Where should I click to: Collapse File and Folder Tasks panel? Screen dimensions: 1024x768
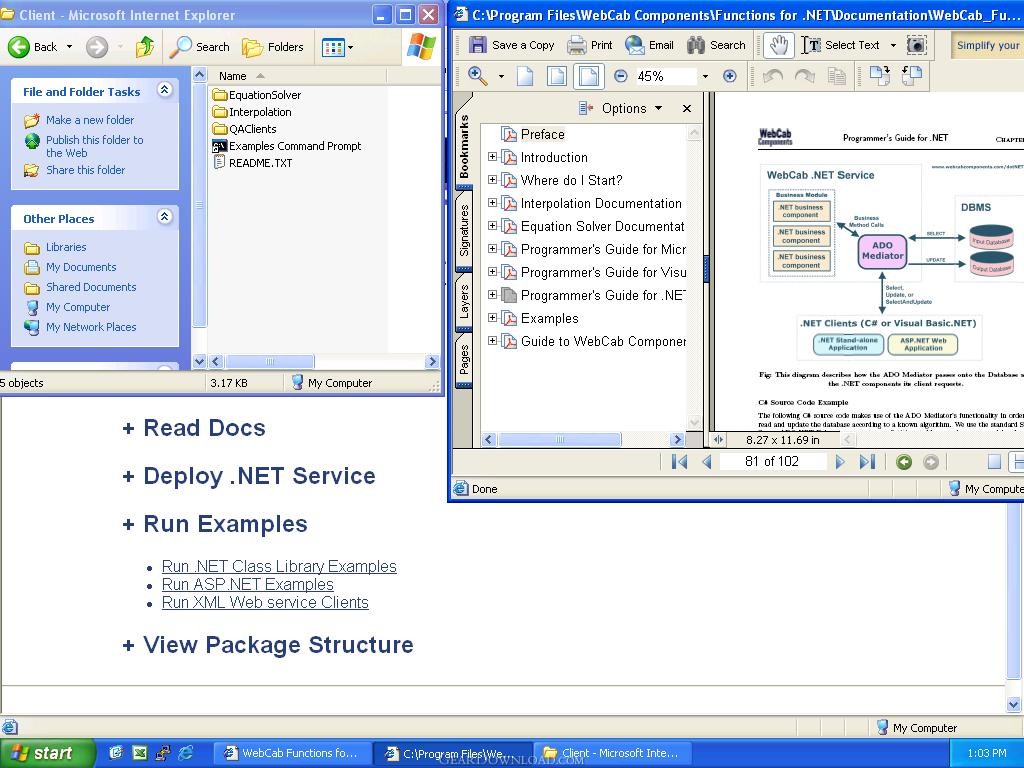pos(164,90)
